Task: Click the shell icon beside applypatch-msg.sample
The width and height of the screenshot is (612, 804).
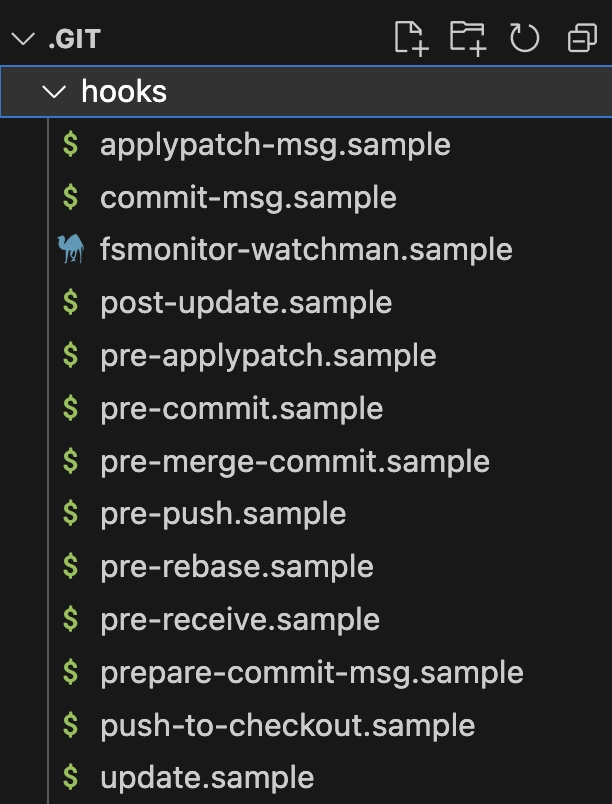Action: pos(71,144)
